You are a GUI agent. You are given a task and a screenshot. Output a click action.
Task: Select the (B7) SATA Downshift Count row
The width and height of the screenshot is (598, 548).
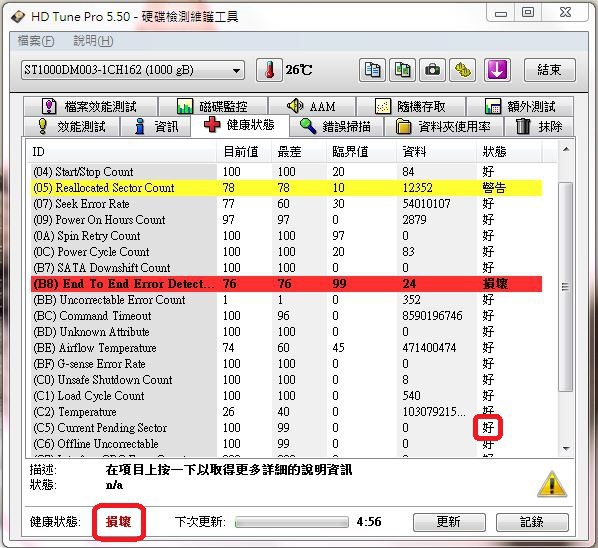click(286, 268)
